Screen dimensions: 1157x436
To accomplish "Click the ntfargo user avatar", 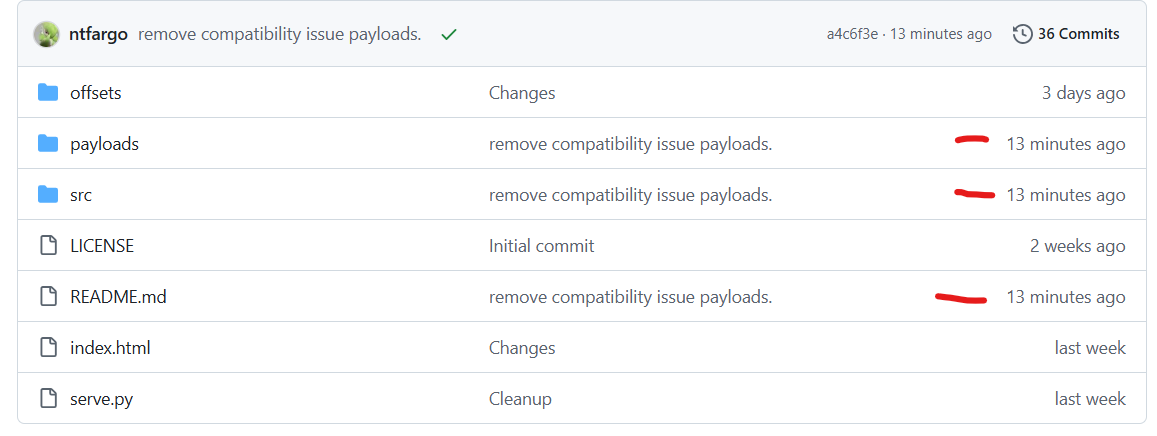I will point(46,35).
